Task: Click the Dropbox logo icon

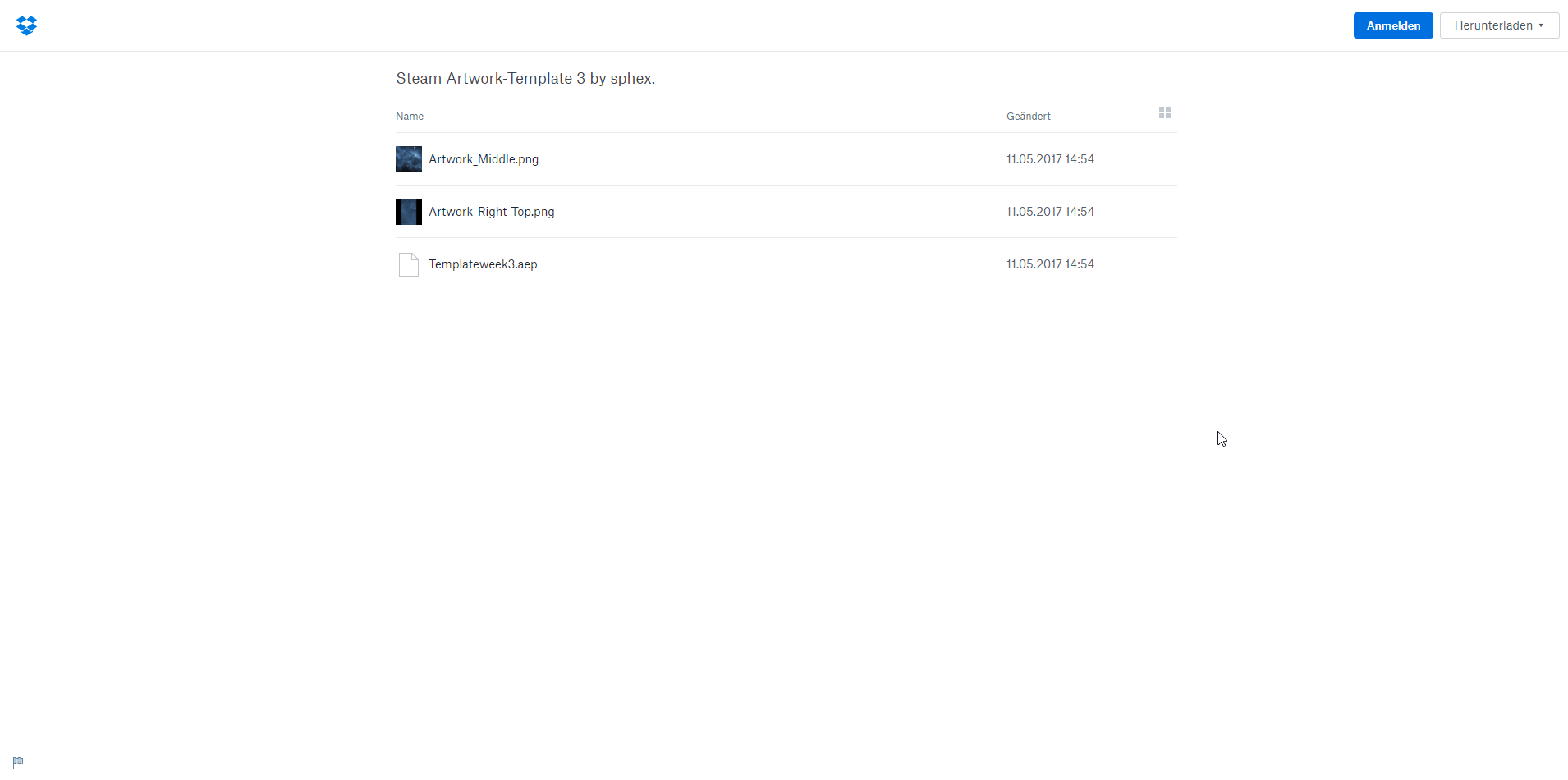Action: pos(26,25)
